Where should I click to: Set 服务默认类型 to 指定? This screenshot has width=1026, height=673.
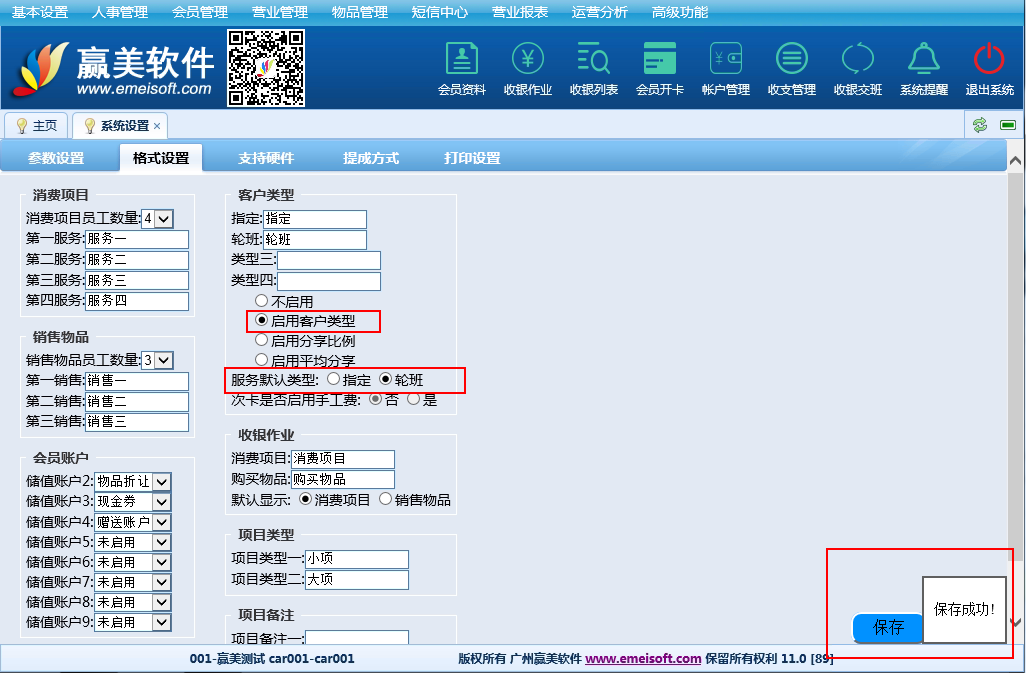333,380
